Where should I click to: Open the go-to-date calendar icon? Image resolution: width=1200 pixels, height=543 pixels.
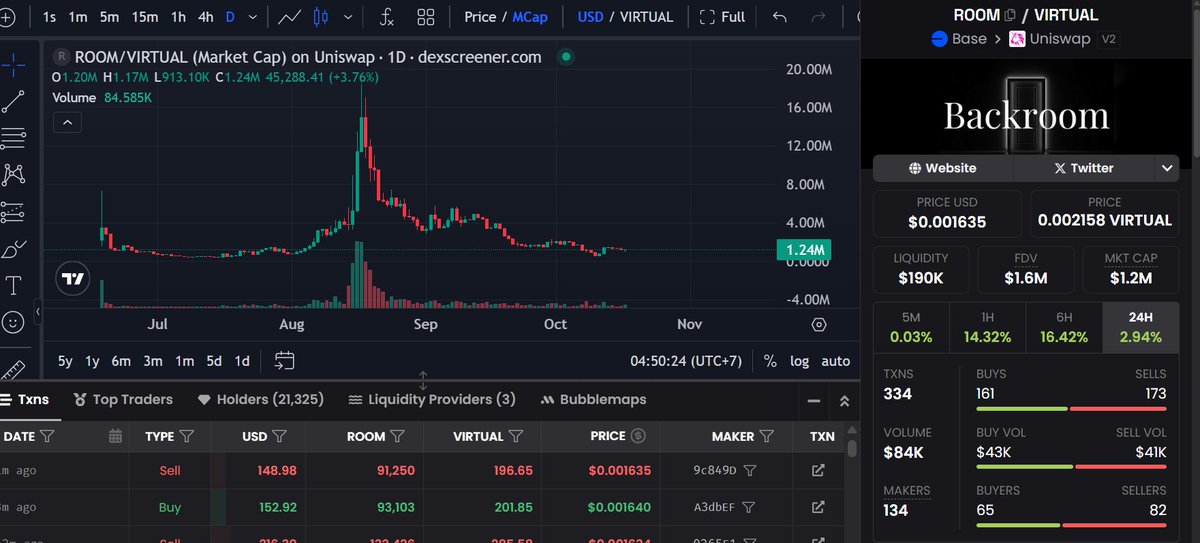tap(284, 360)
